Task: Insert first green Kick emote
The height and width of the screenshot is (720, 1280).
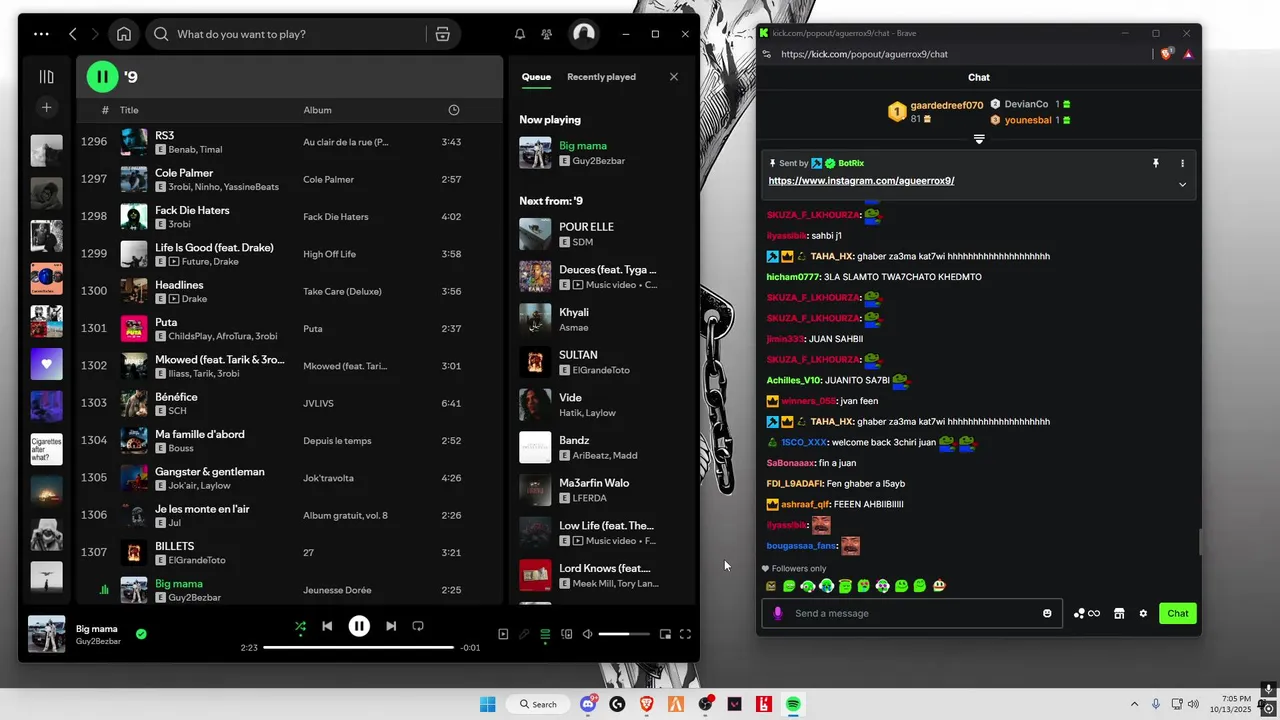Action: tap(789, 586)
